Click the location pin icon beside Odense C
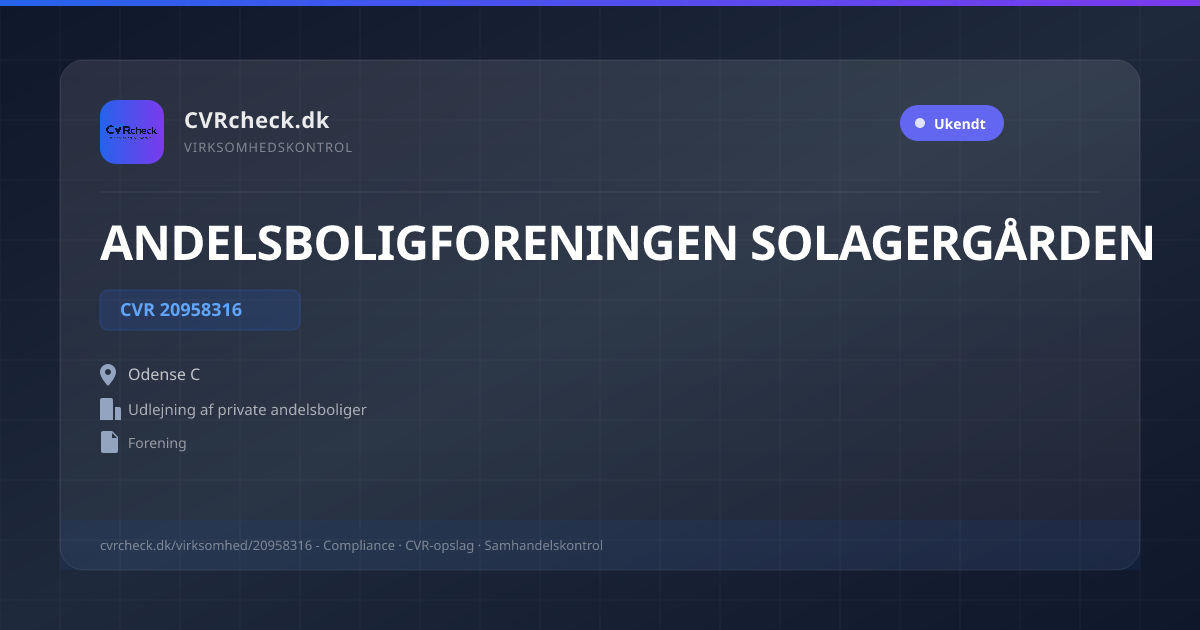Screen dimensions: 1200x630 (109, 375)
